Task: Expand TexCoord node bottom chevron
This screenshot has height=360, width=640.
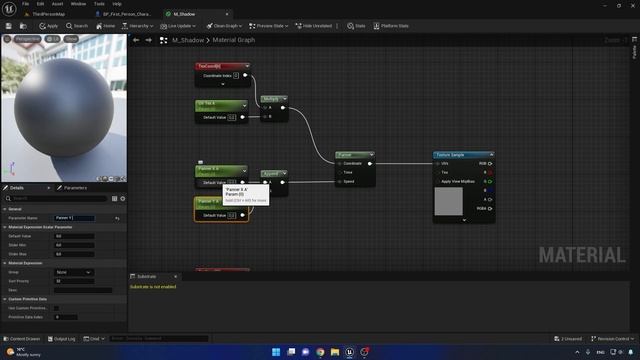Action: point(222,84)
